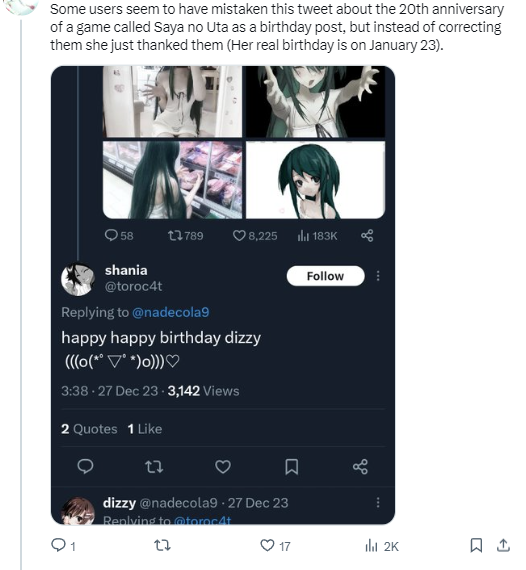This screenshot has width=526, height=570.
Task: Open shania's profile avatar
Action: point(78,279)
